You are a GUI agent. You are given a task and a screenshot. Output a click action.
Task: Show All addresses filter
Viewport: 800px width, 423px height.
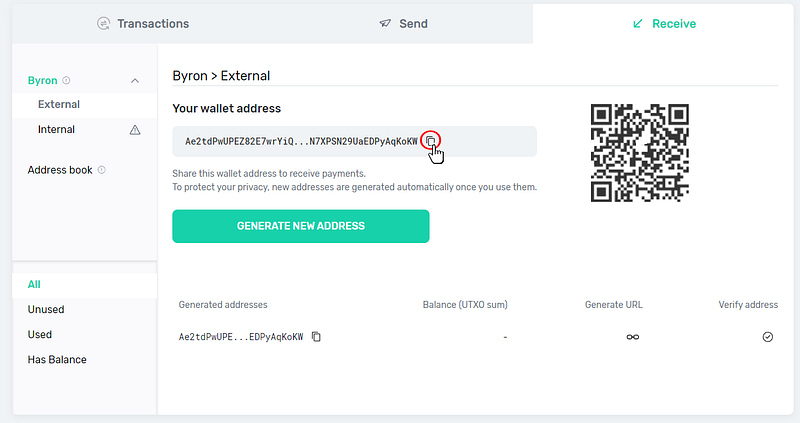tap(34, 284)
